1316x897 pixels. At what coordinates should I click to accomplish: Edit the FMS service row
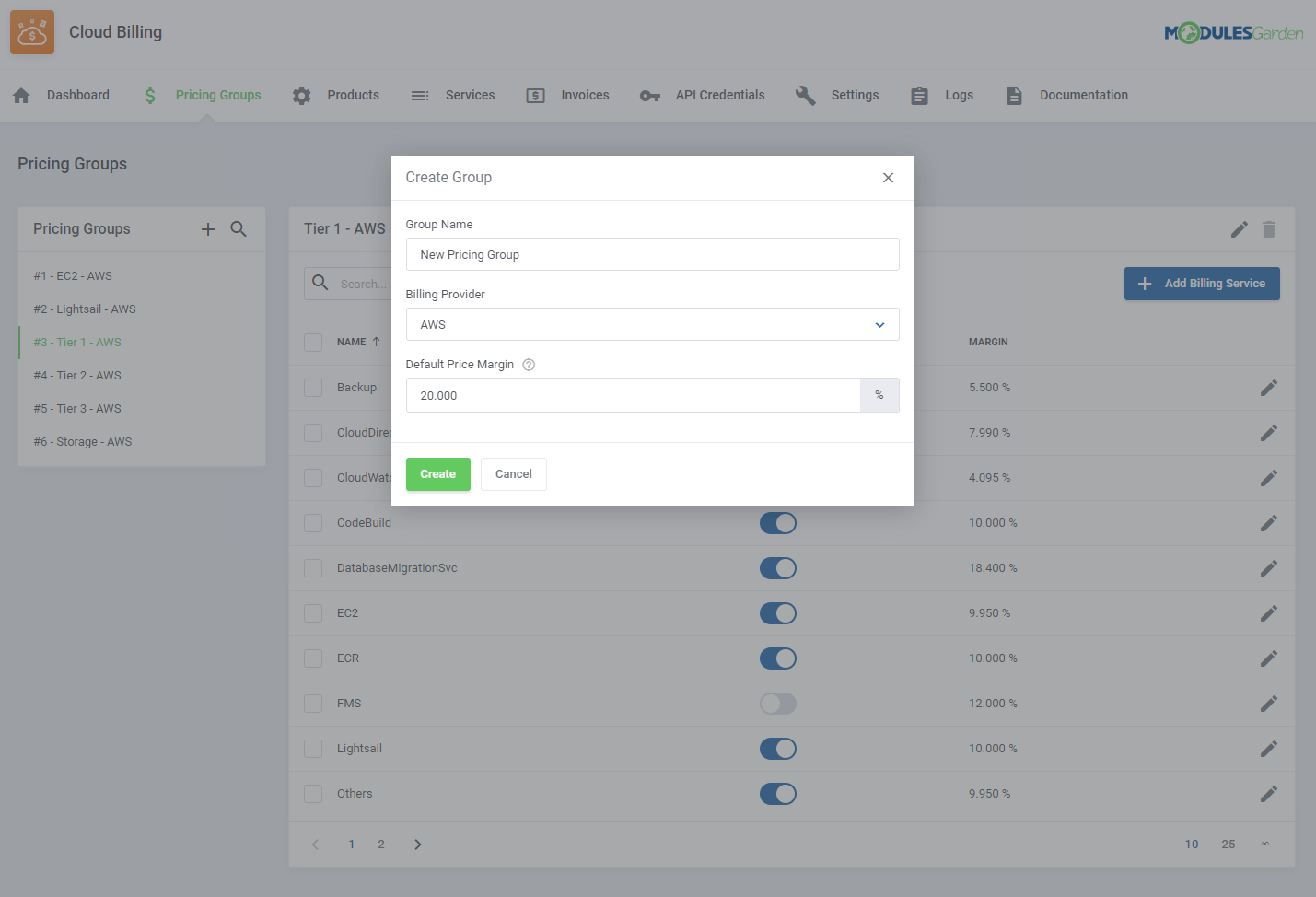point(1269,704)
